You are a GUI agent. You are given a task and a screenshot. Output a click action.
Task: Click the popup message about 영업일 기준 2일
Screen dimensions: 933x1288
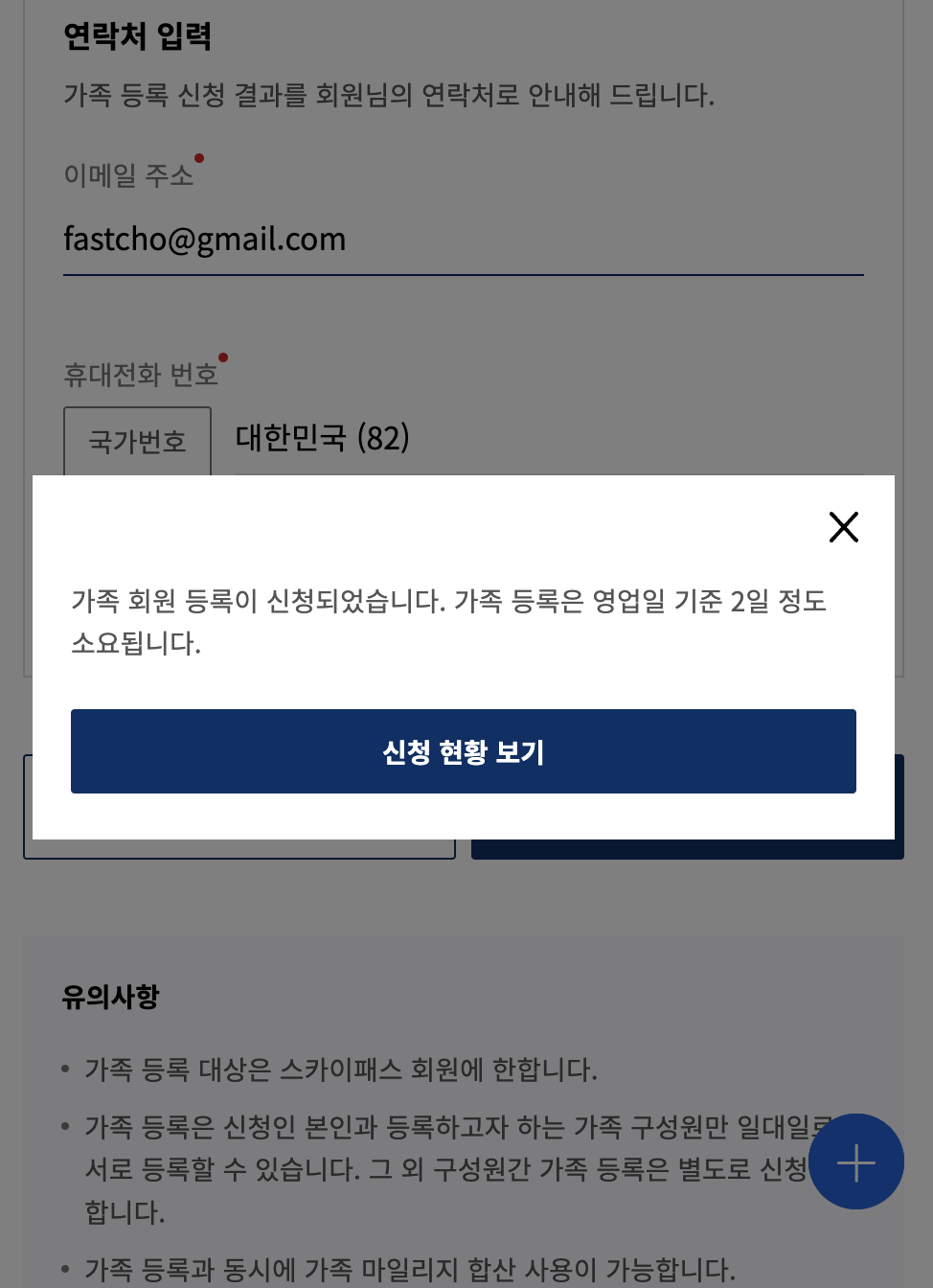click(448, 622)
